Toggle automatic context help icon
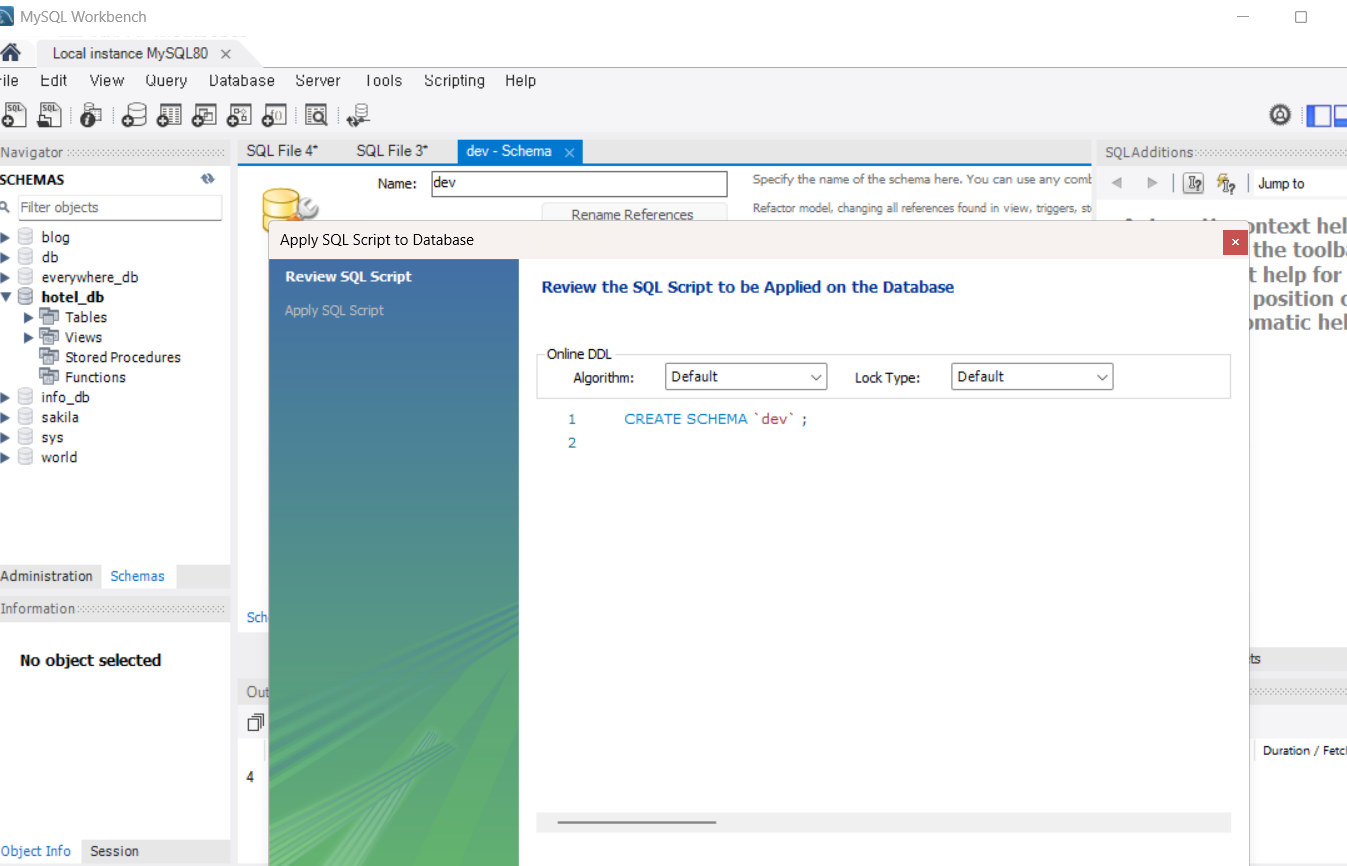Screen dimensions: 1347x866 point(1226,183)
